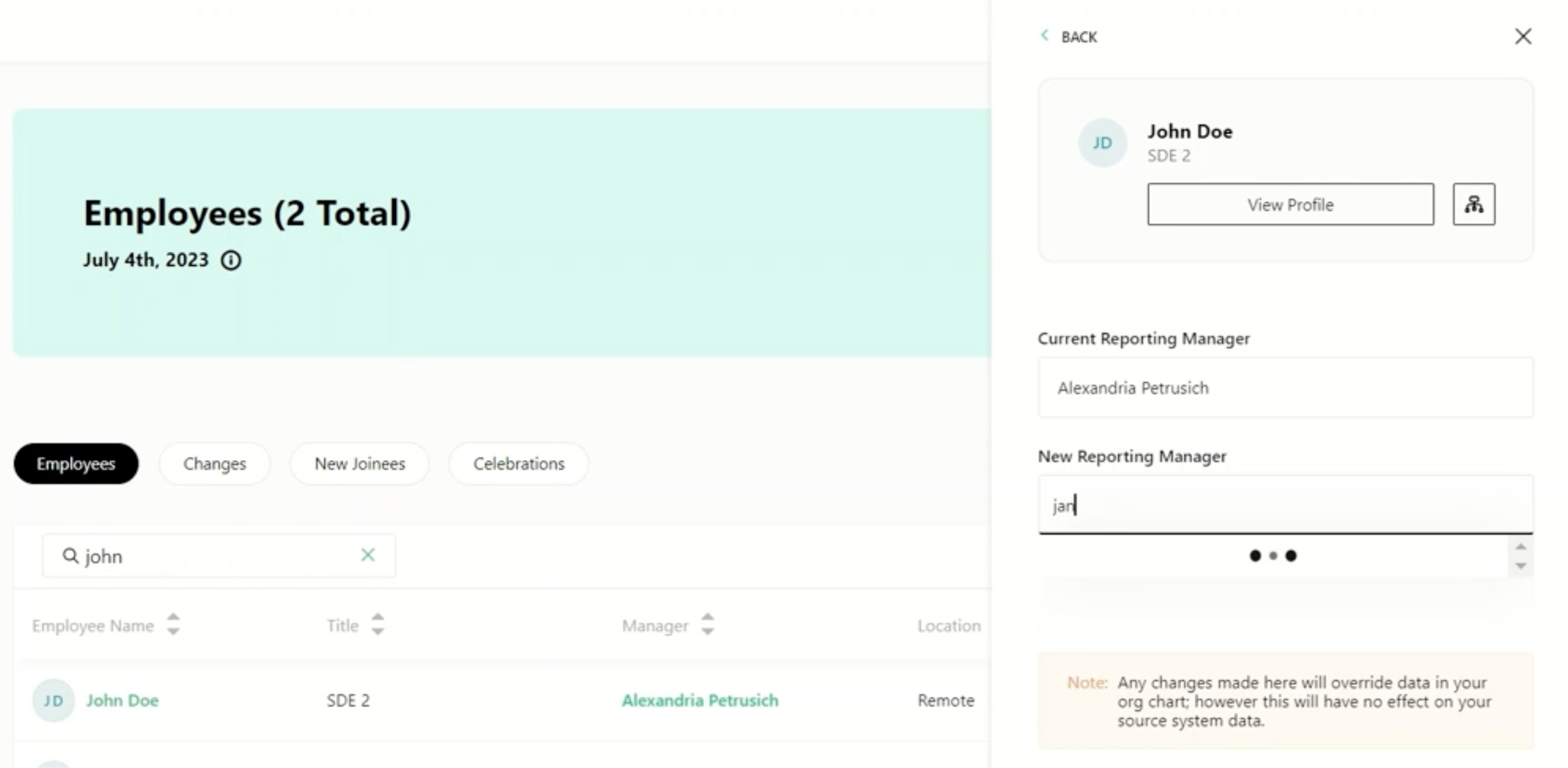This screenshot has width=1568, height=768.
Task: Open the New Joinees tab
Action: click(x=360, y=463)
